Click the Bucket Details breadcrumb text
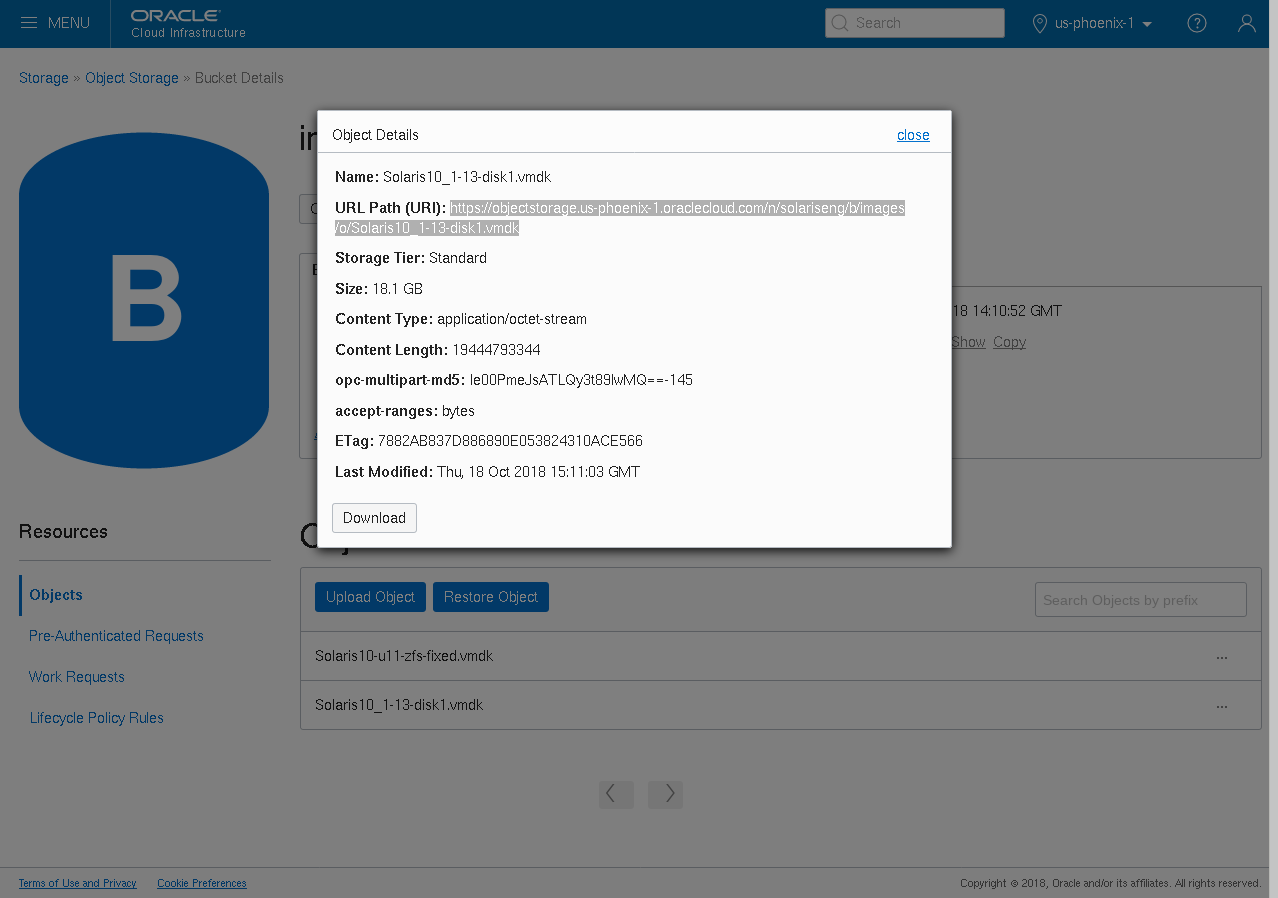Viewport: 1278px width, 898px height. [239, 78]
